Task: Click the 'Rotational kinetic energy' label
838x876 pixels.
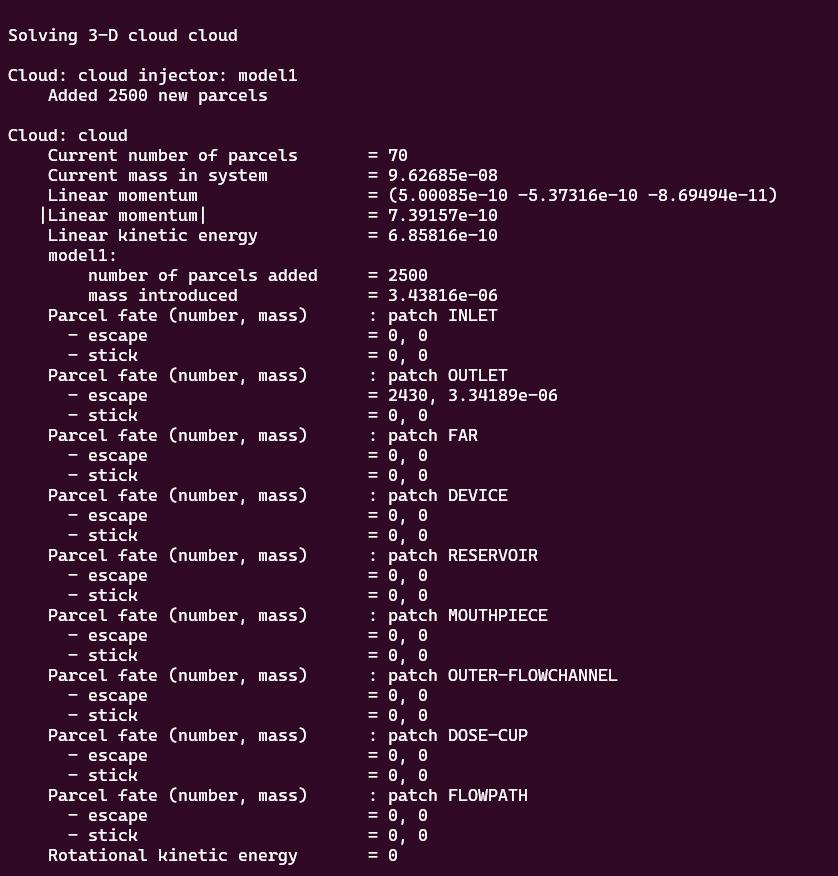Action: click(x=172, y=856)
